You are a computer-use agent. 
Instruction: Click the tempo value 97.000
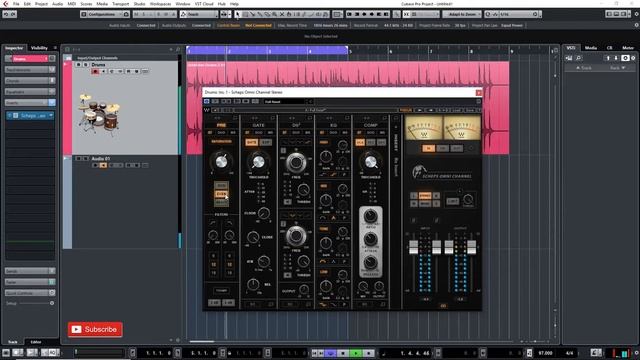coord(546,353)
